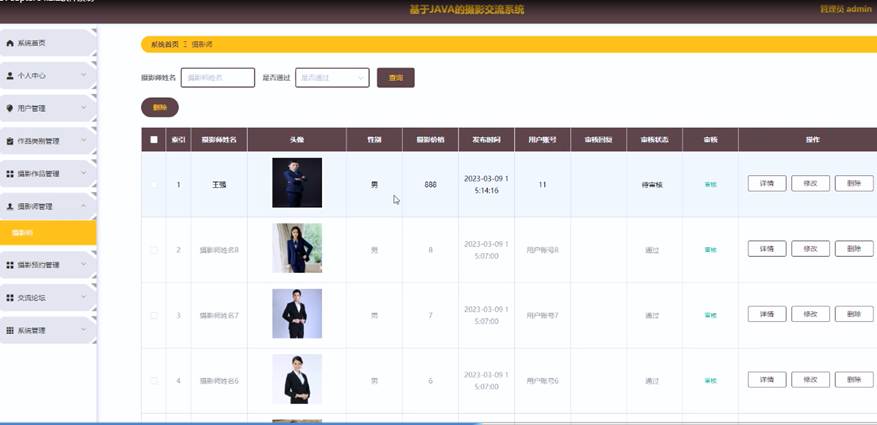Click the 审核 link in row 2
Image resolution: width=877 pixels, height=425 pixels.
coord(710,250)
